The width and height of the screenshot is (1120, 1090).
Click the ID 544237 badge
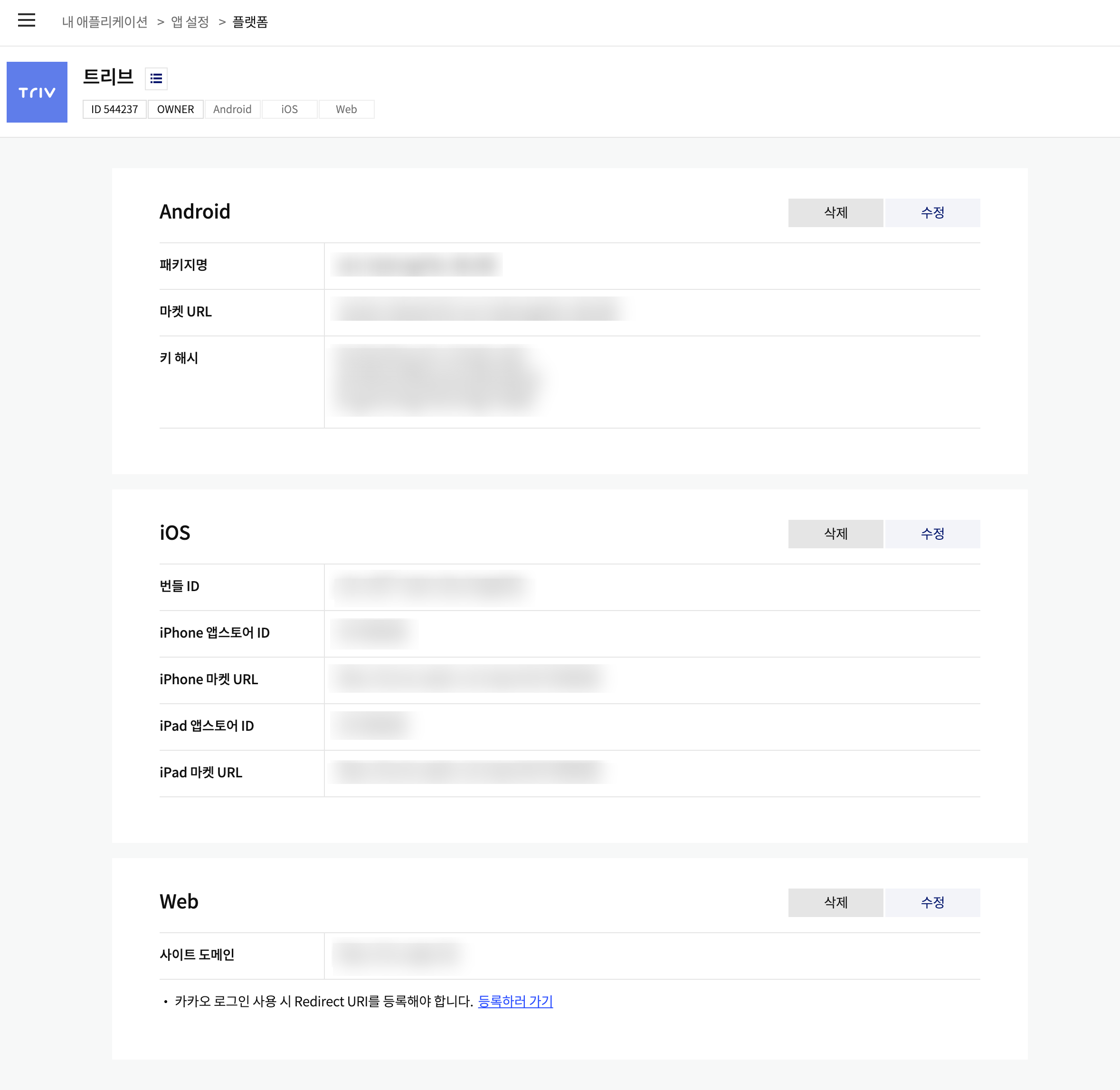[x=114, y=109]
